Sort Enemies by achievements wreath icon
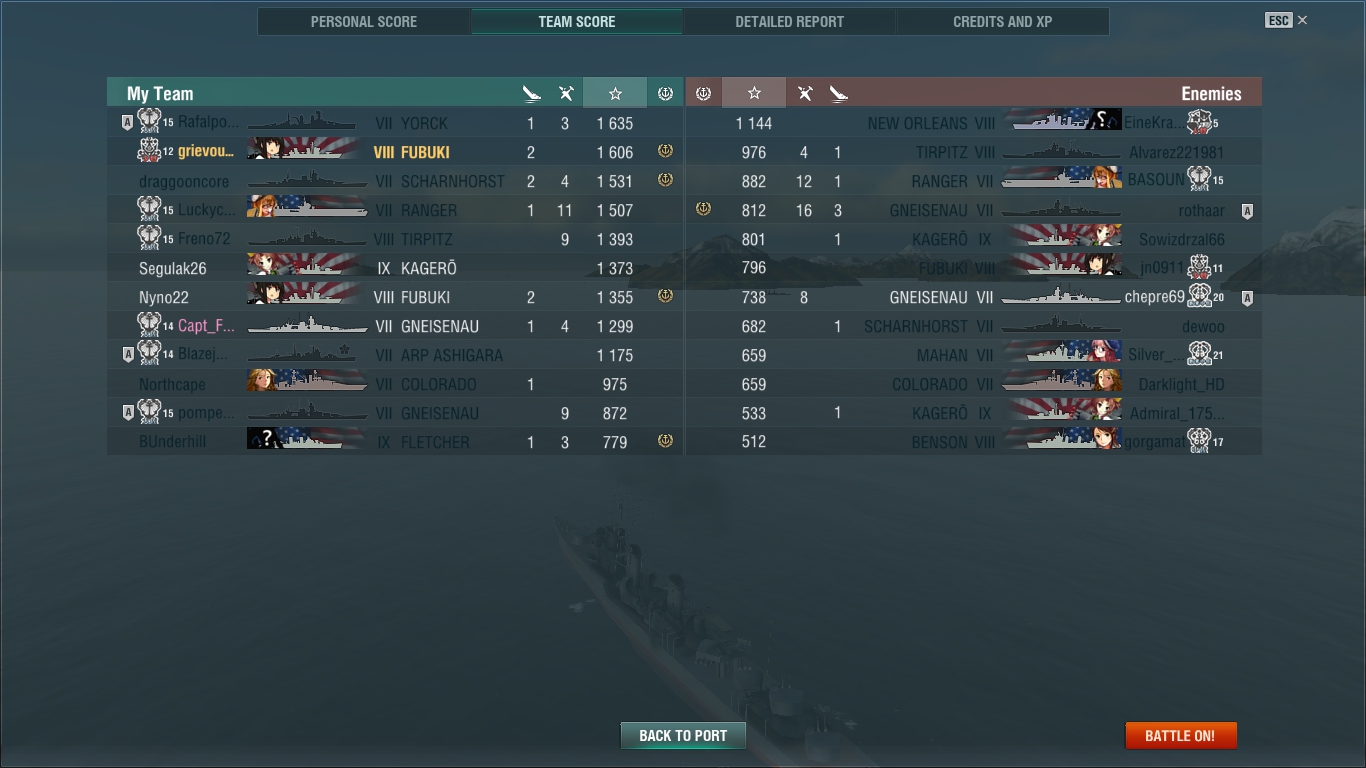Screen dimensions: 1366x768 [x=703, y=93]
